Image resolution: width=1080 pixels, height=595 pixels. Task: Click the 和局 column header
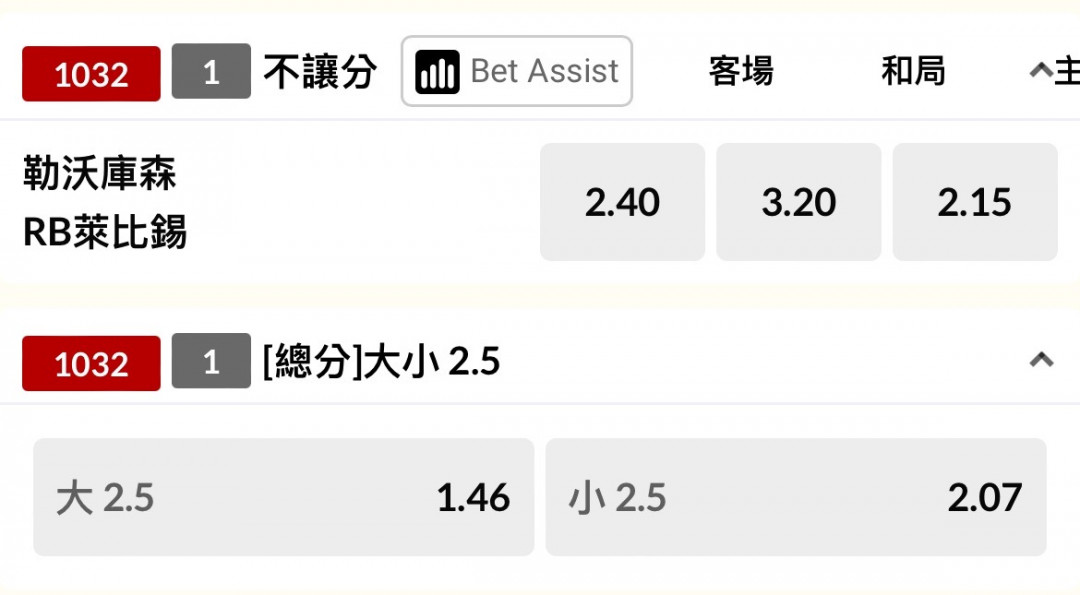[913, 72]
